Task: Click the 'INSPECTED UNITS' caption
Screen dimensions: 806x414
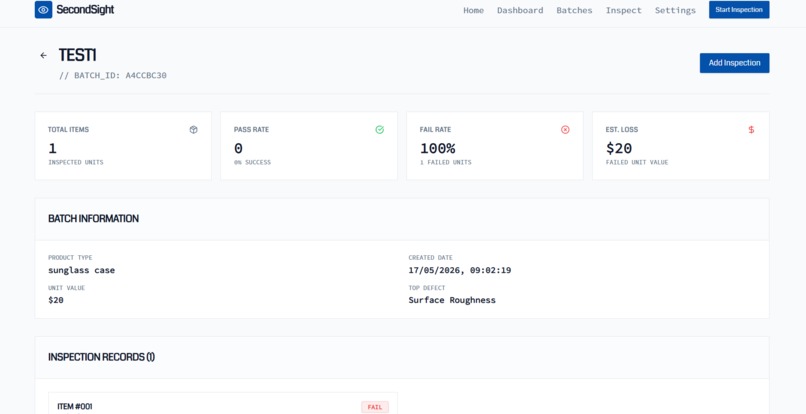Action: (76, 163)
